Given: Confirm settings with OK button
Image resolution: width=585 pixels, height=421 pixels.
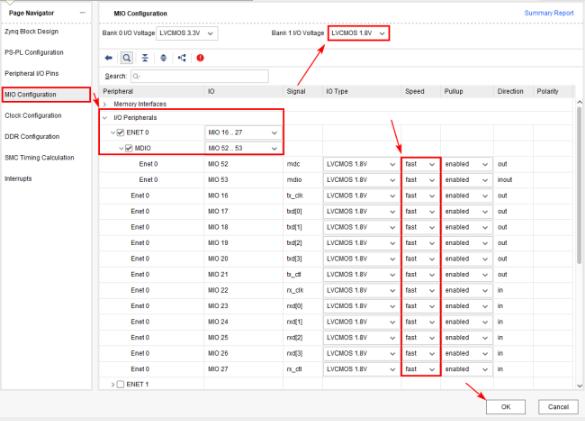Looking at the screenshot, I should tap(506, 407).
